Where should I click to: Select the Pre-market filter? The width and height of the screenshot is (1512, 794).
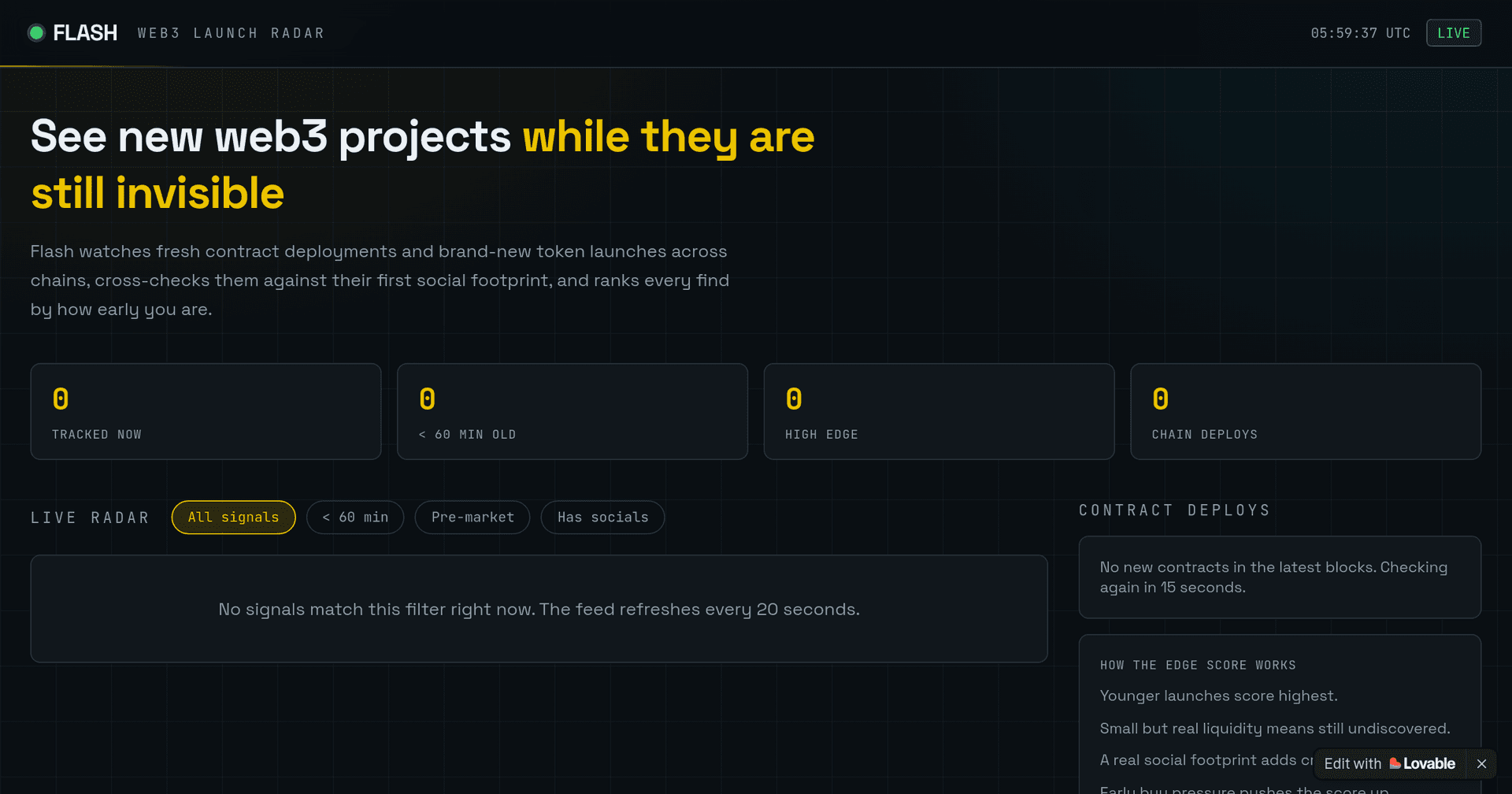(x=472, y=518)
